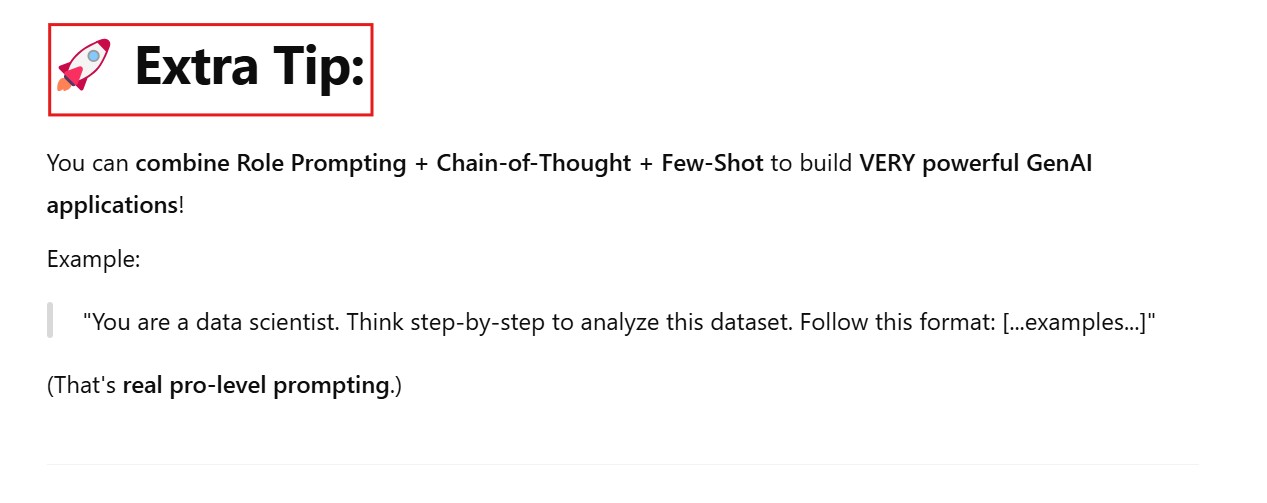Click the words "to build"
The width and height of the screenshot is (1267, 503).
click(x=811, y=163)
